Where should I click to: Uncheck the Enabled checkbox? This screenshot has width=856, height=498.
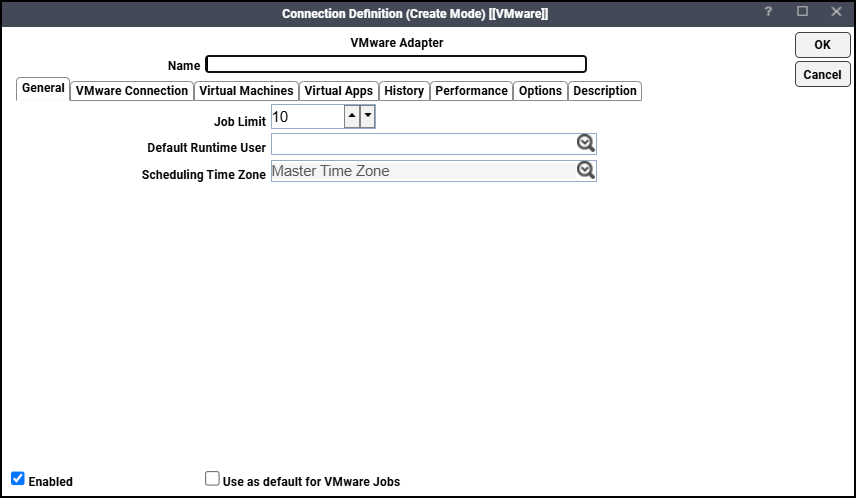click(18, 479)
